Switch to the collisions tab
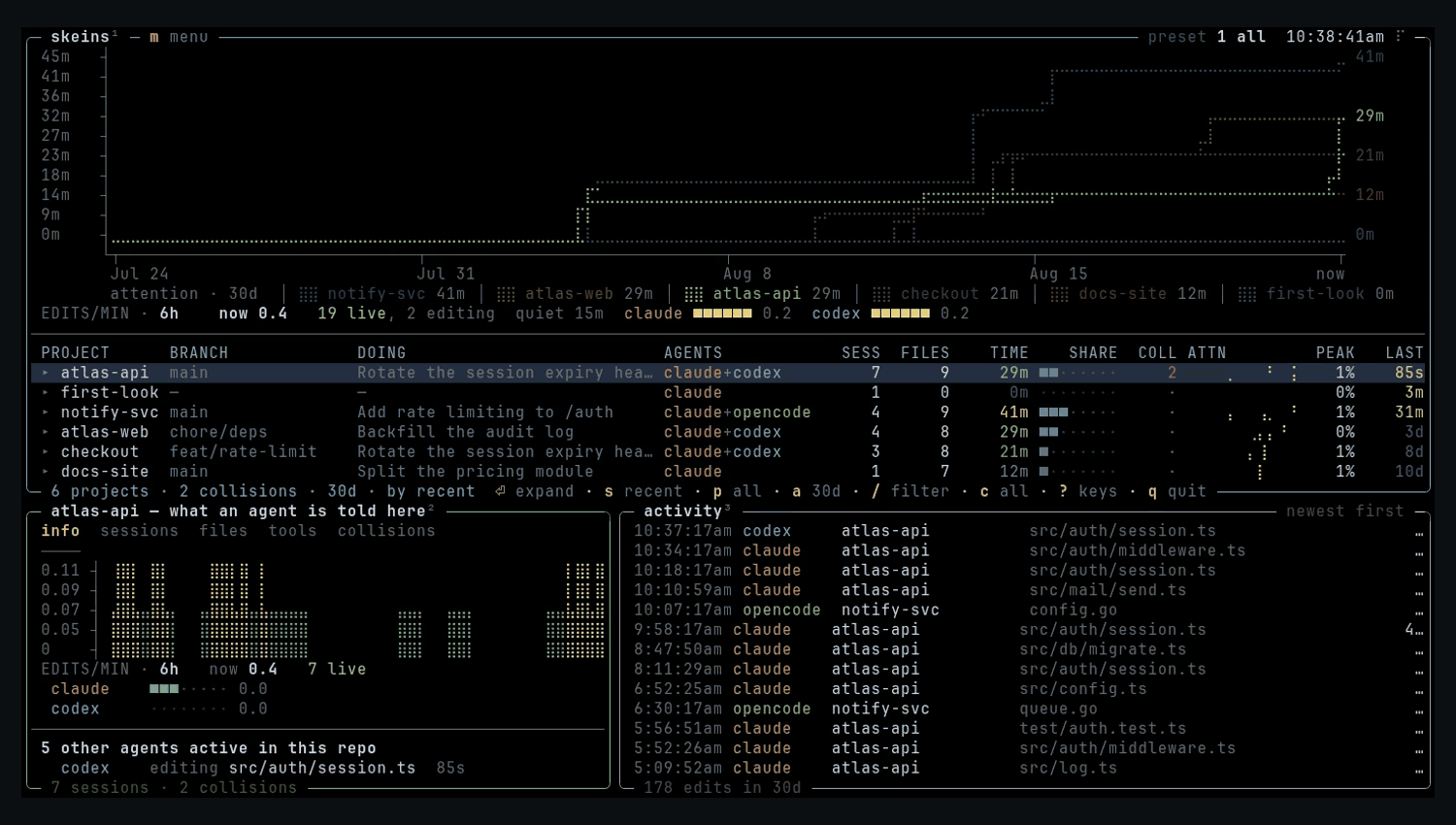Screen dimensions: 1456x825 386,531
